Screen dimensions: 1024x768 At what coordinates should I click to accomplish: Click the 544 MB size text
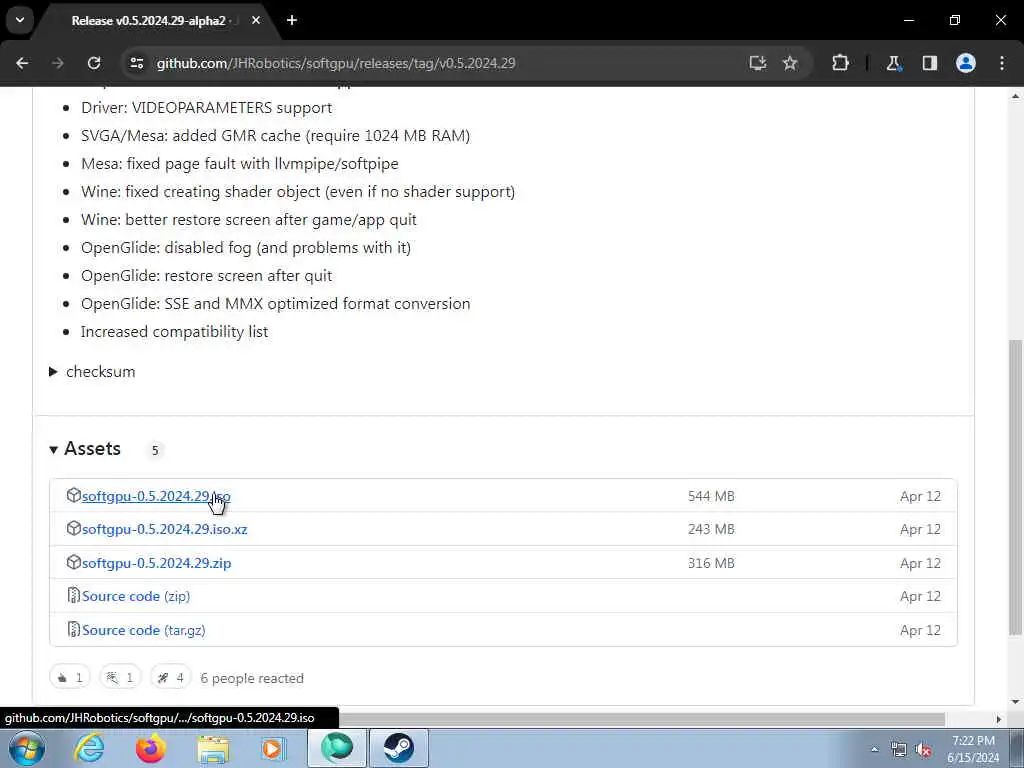711,496
